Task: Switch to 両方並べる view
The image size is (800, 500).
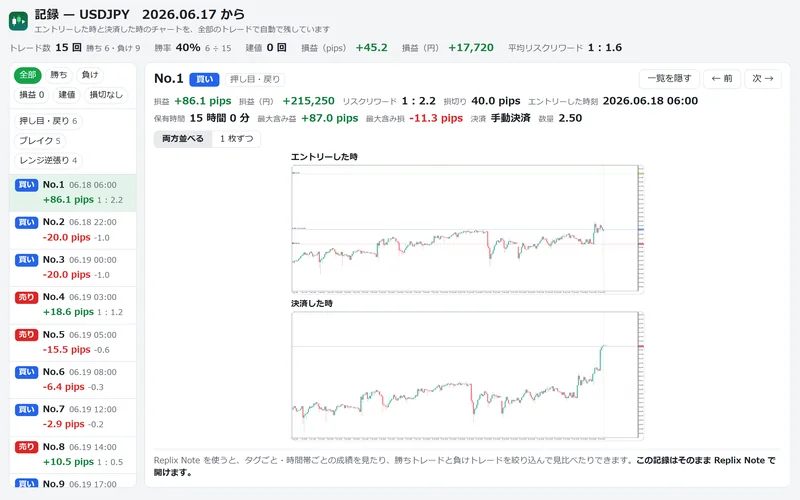Action: 183,139
